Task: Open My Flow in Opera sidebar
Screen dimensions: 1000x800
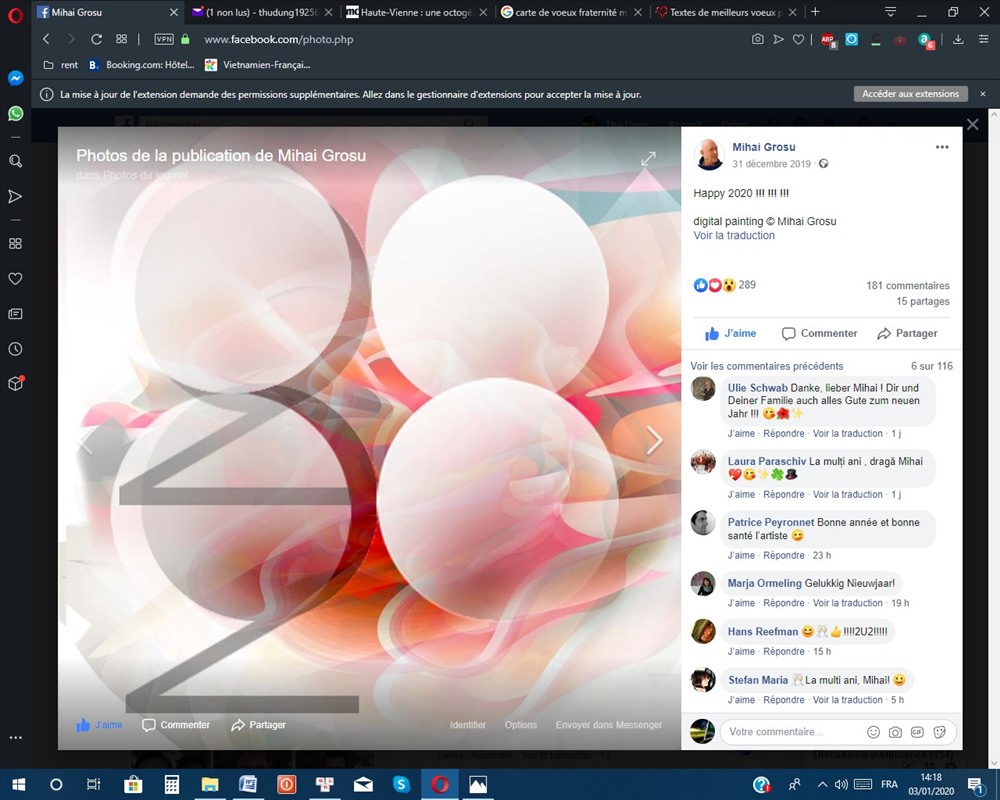Action: pyautogui.click(x=15, y=196)
